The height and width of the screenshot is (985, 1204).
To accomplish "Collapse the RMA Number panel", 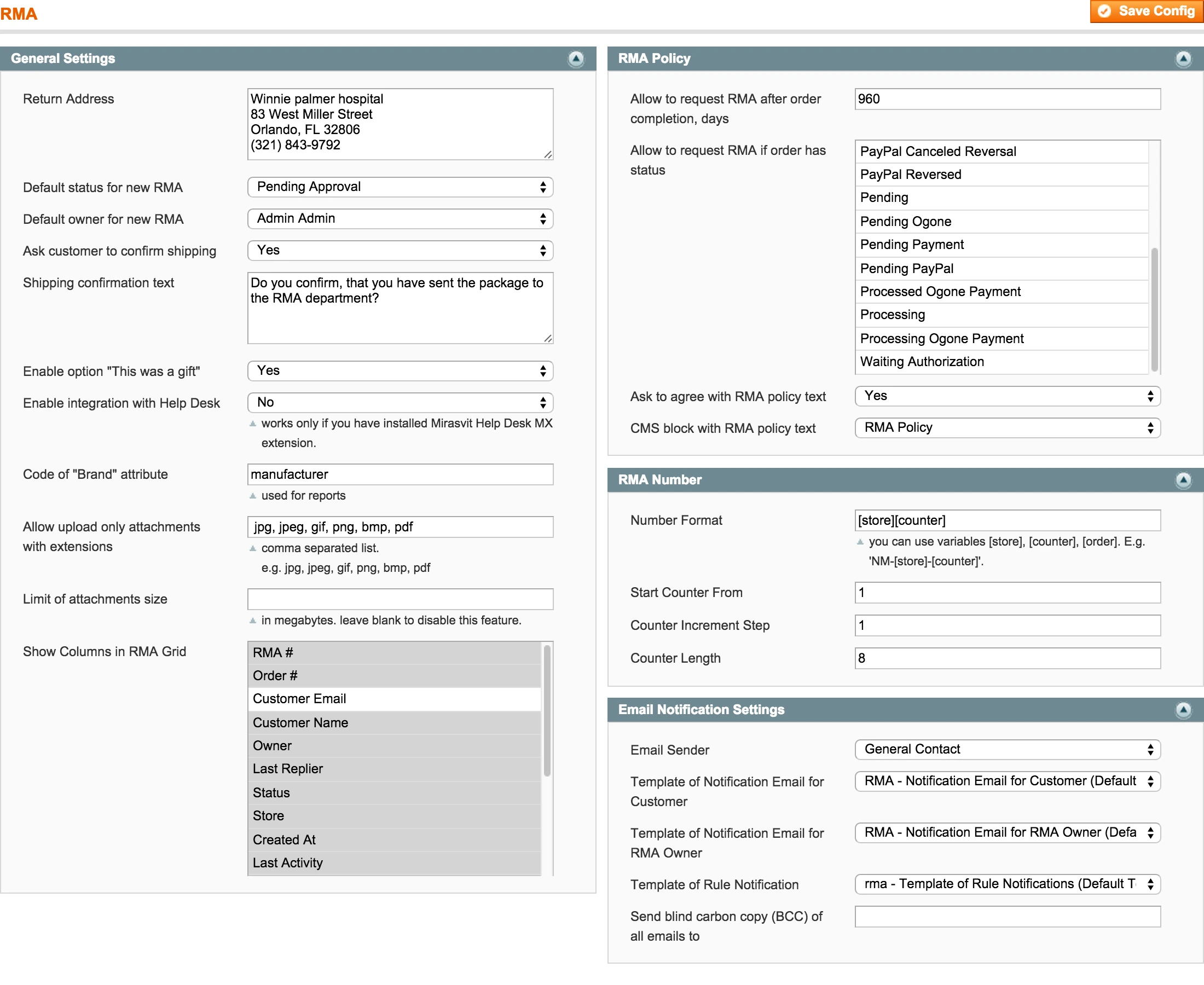I will pos(1184,480).
